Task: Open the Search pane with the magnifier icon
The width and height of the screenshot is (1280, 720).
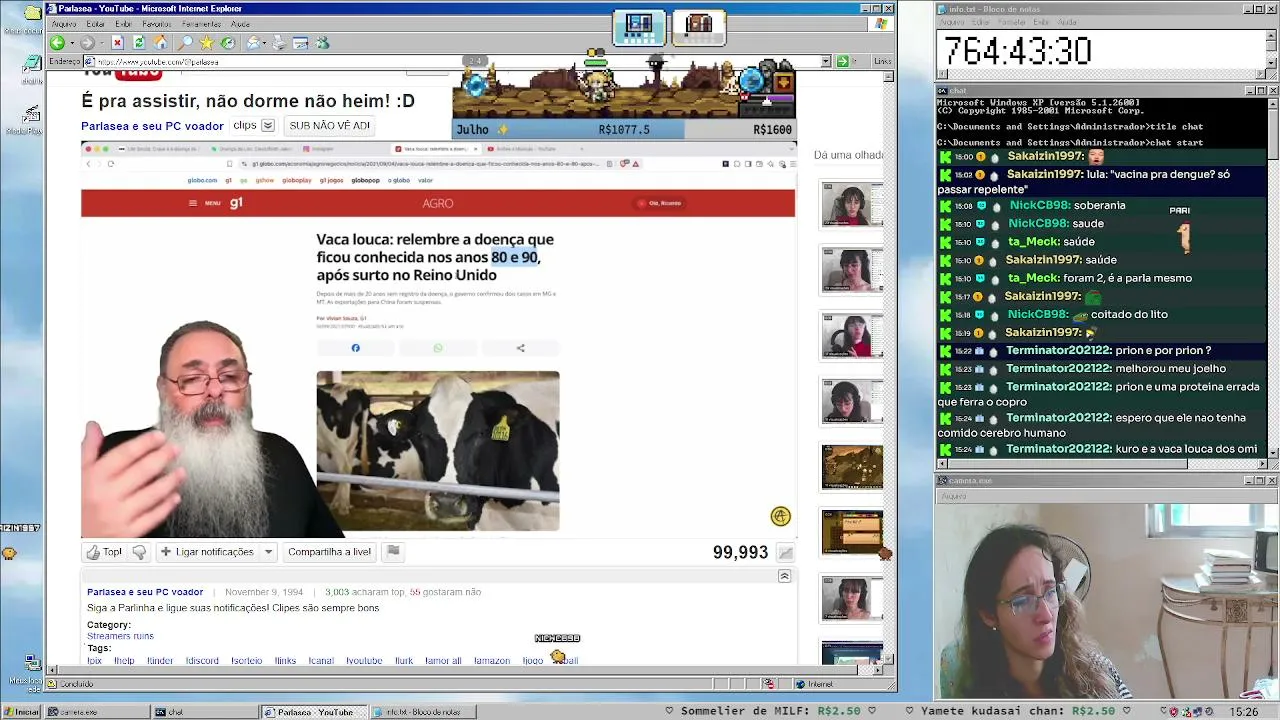Action: (x=185, y=43)
